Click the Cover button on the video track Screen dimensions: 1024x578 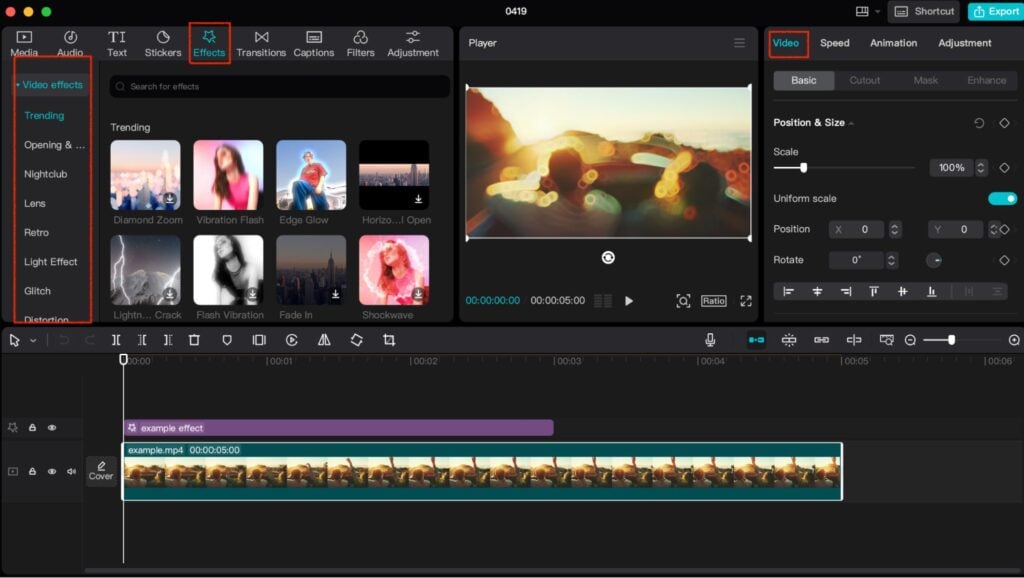(101, 471)
